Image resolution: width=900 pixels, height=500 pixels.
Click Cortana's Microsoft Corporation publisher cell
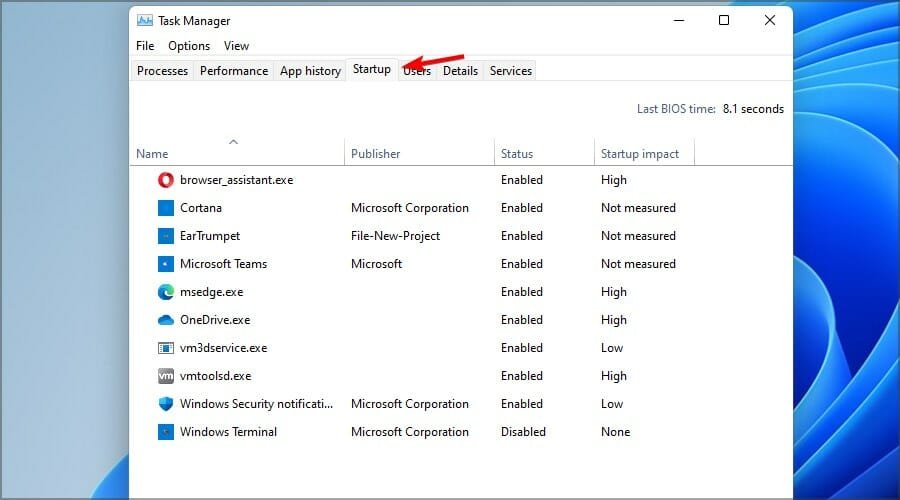410,208
